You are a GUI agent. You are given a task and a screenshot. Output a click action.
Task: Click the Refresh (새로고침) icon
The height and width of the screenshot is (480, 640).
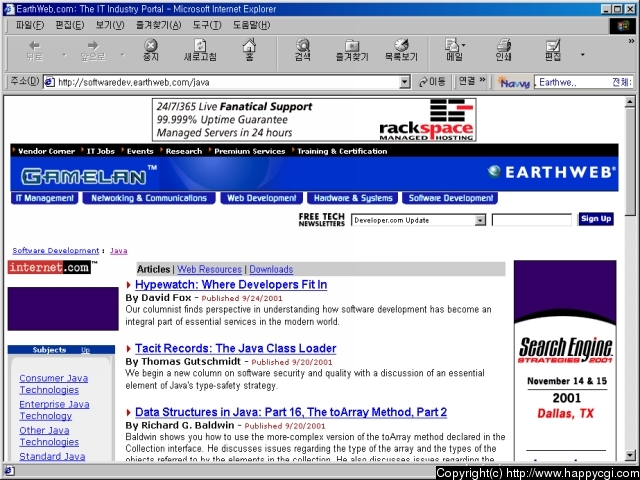[200, 51]
